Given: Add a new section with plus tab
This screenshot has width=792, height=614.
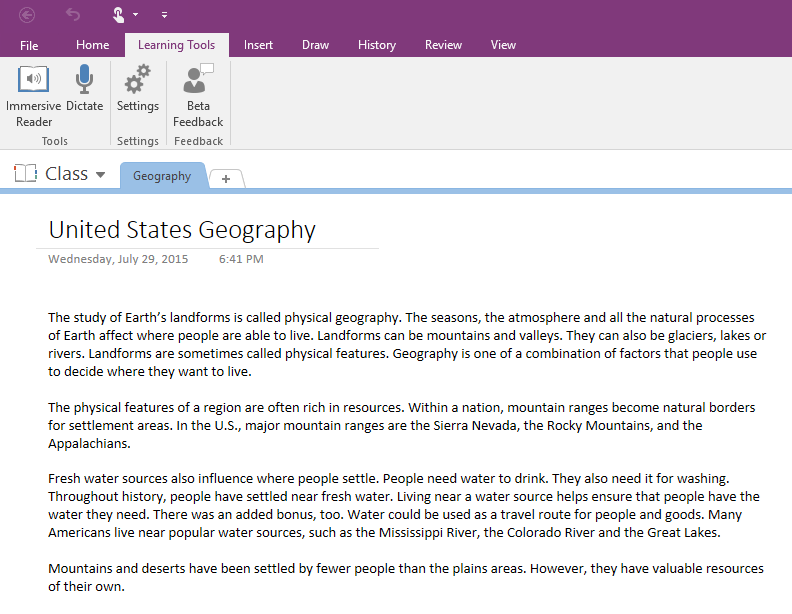Looking at the screenshot, I should click(x=226, y=179).
